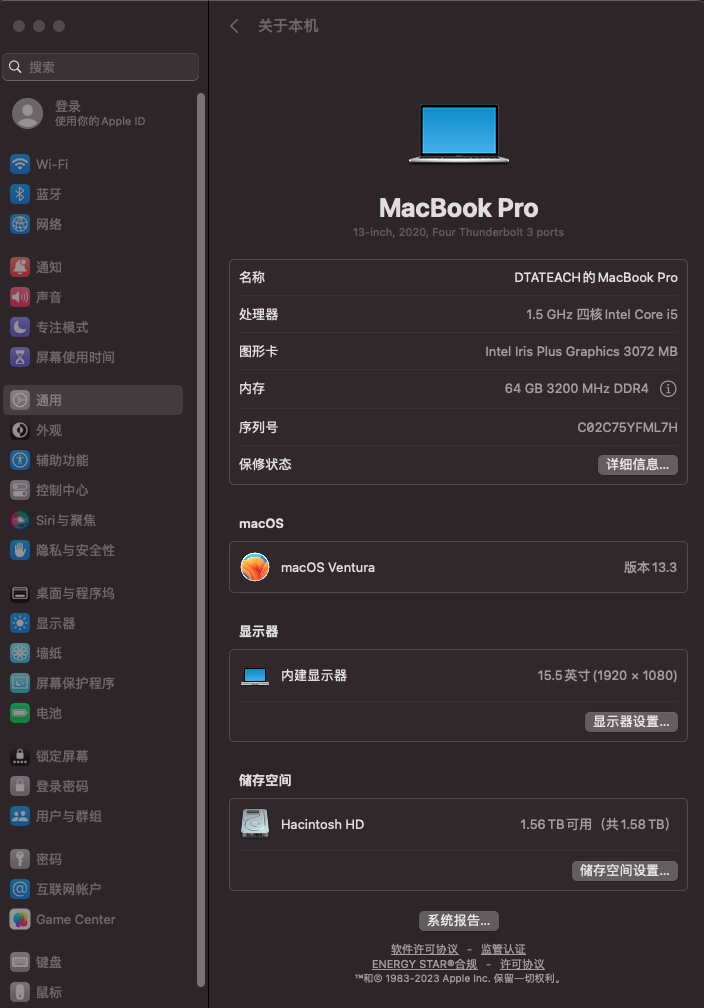Viewport: 704px width, 1008px height.
Task: Open Control Center (控制中心) icon
Action: click(x=20, y=490)
